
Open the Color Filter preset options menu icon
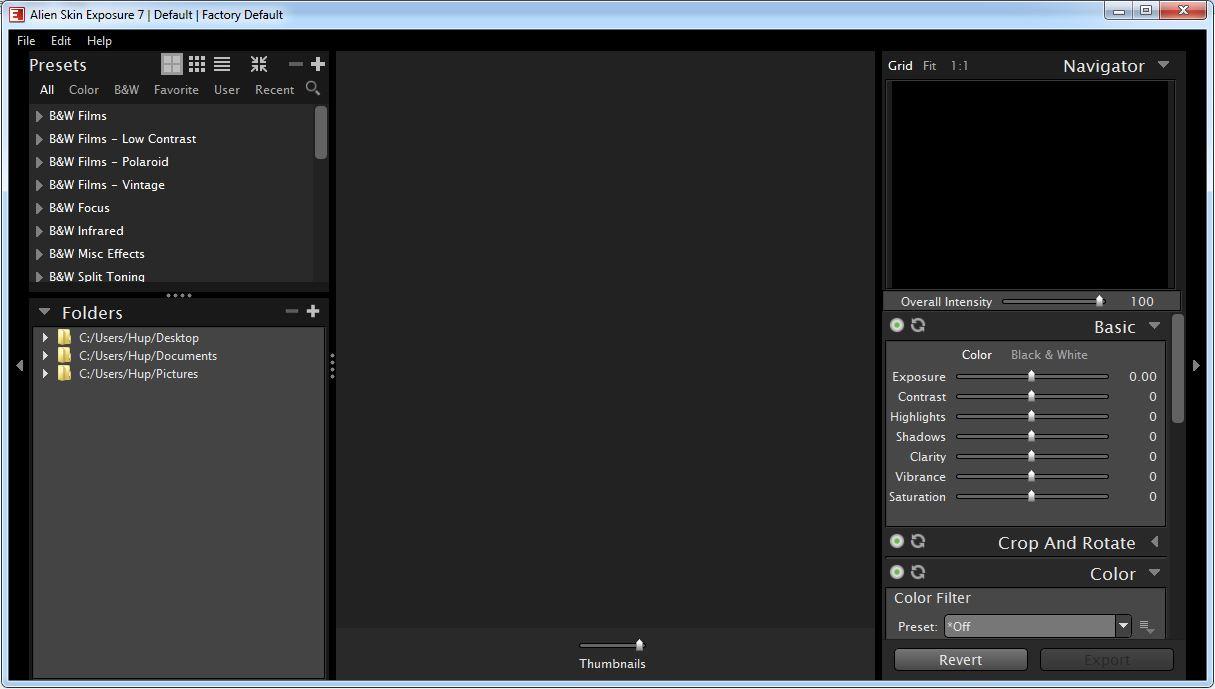click(x=1147, y=627)
